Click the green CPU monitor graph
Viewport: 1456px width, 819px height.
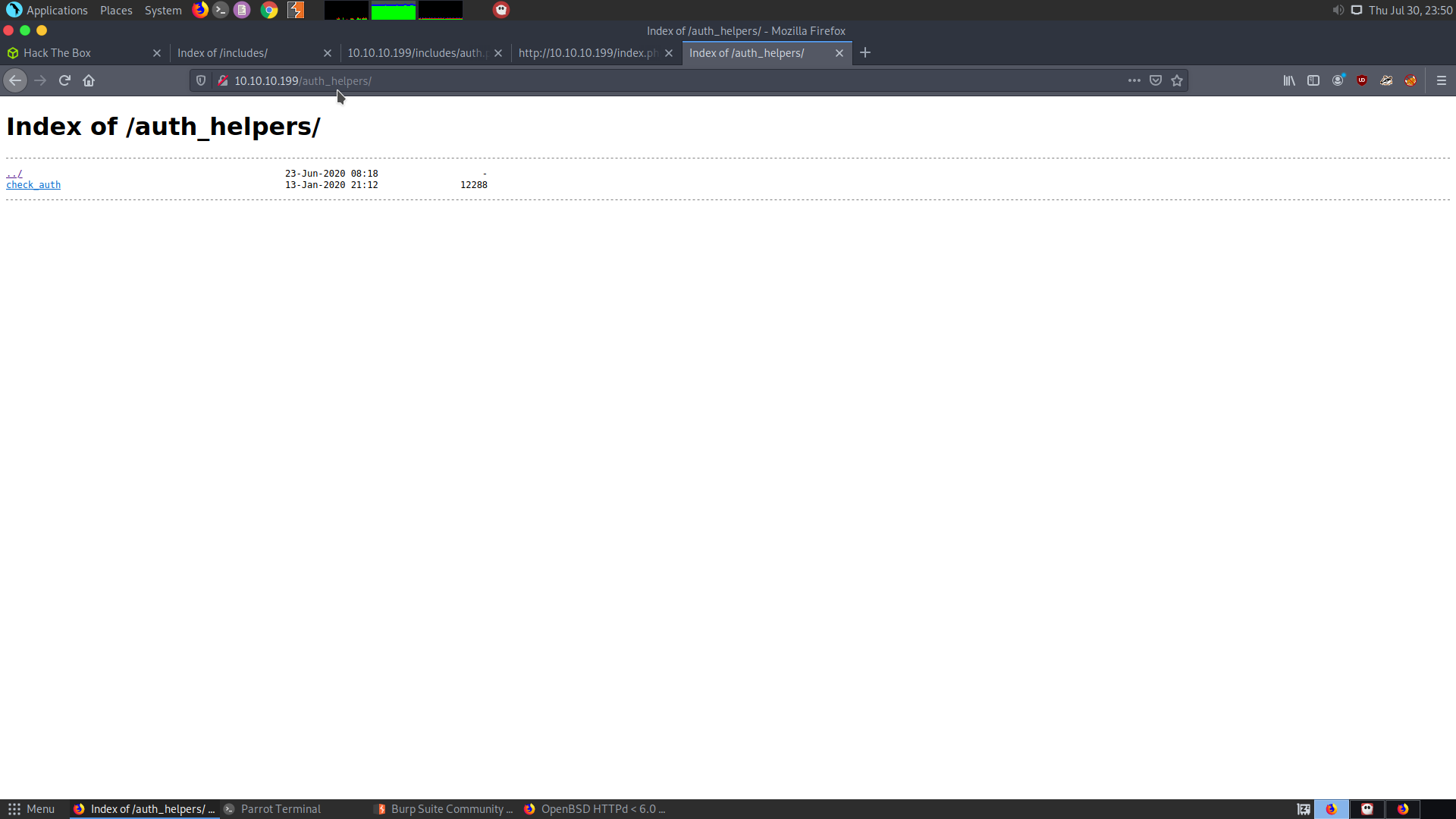pyautogui.click(x=393, y=11)
